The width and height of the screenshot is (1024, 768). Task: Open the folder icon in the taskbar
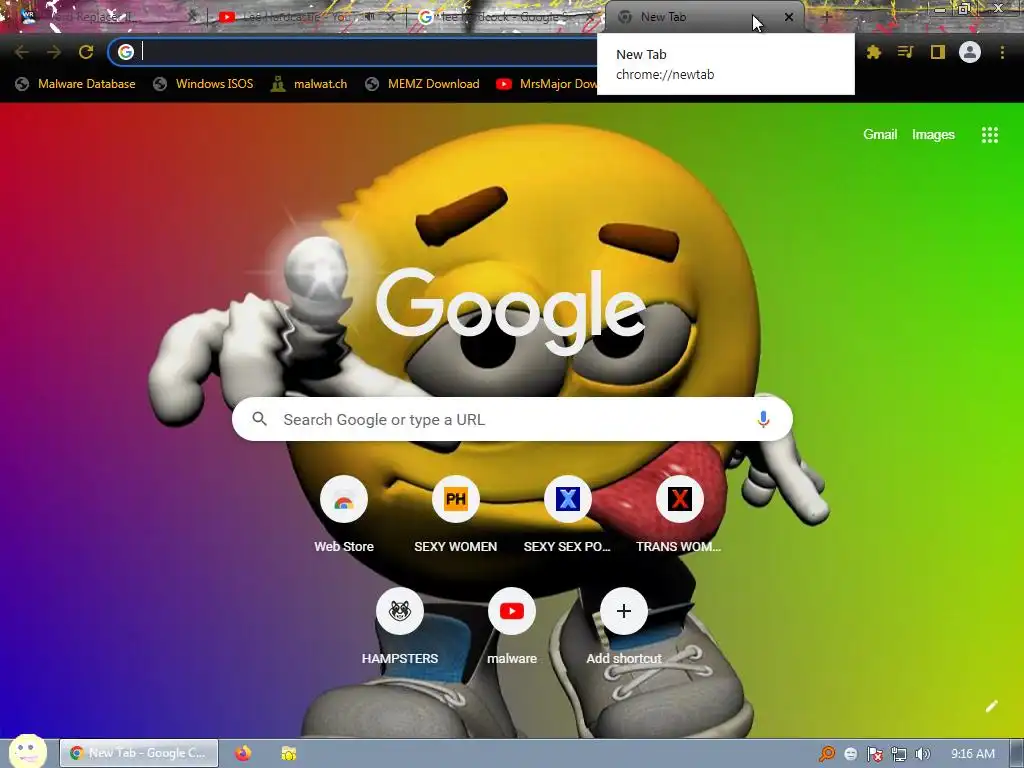coord(289,753)
